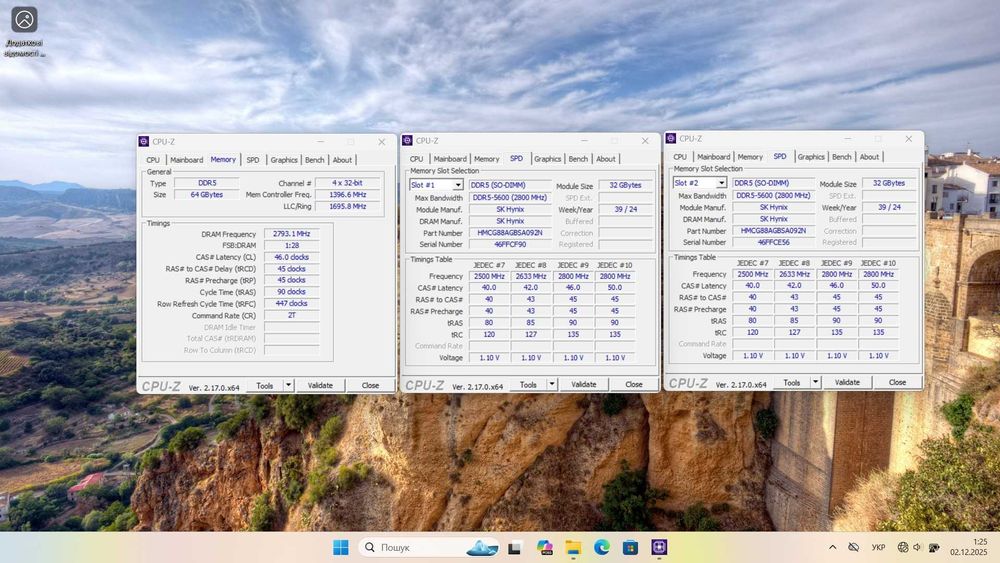Select the SPD tab in the Memory window
The height and width of the screenshot is (563, 1000).
pyautogui.click(x=253, y=160)
